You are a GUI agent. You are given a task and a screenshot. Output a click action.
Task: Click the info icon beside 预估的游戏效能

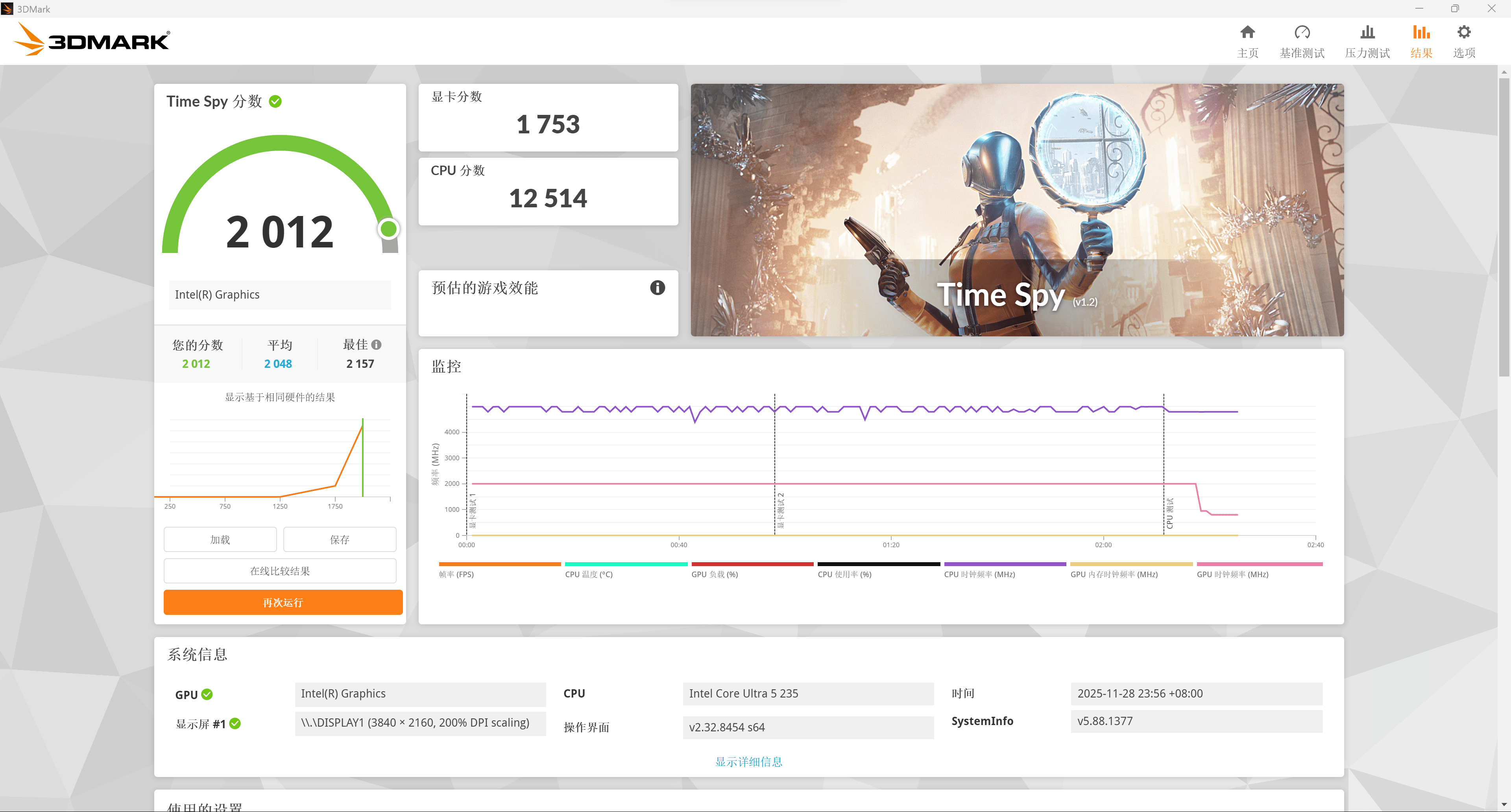657,288
